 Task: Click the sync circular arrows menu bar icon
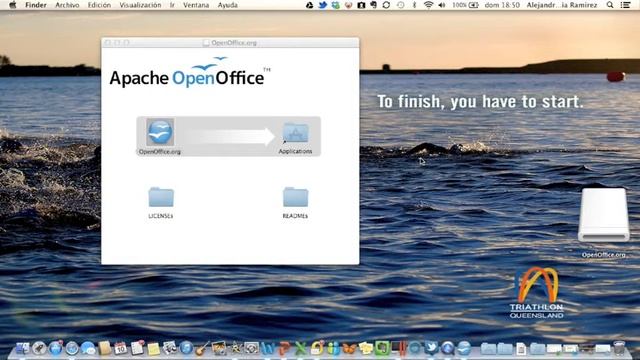386,5
